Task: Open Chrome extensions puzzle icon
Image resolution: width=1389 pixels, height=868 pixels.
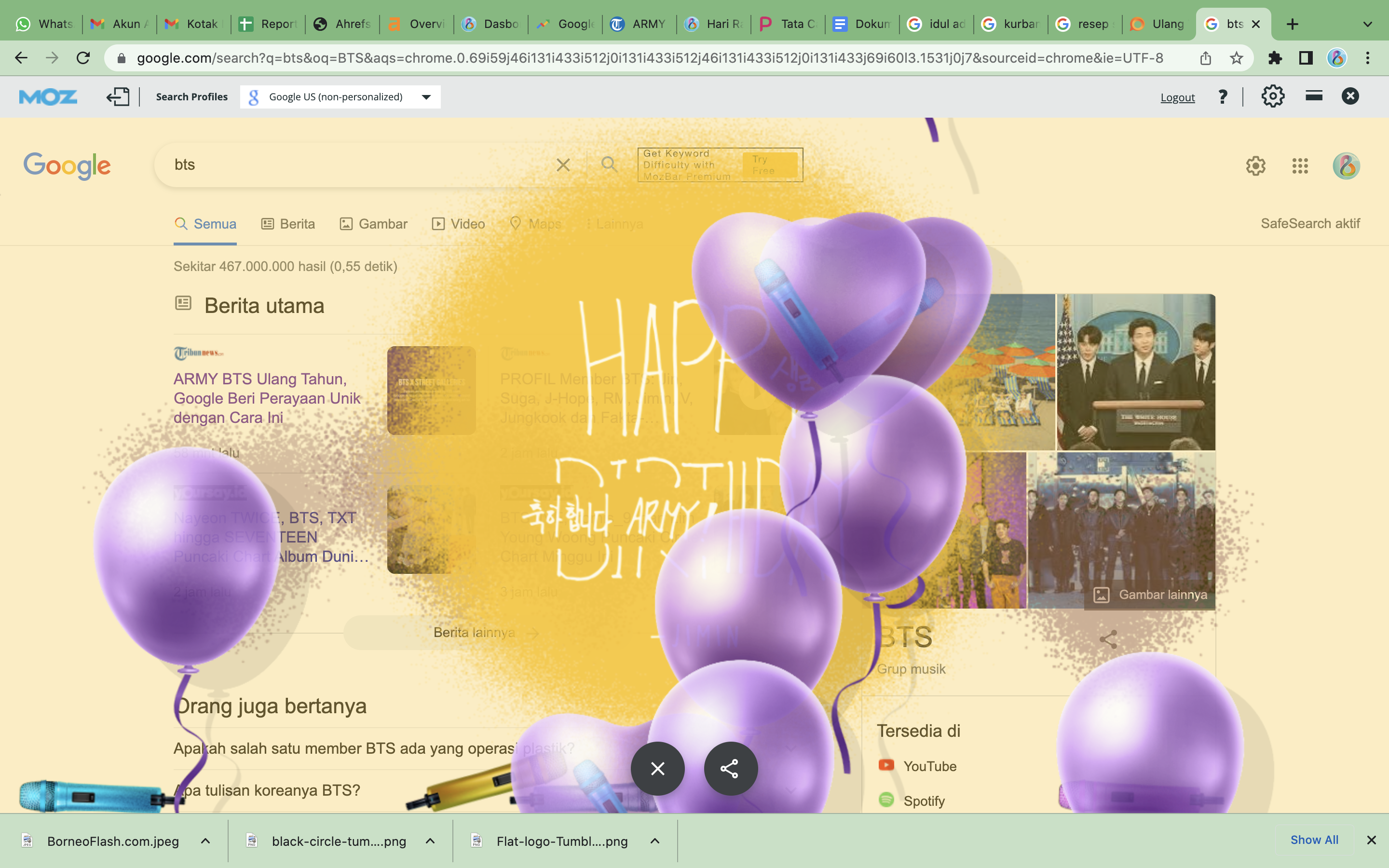Action: [1275, 58]
